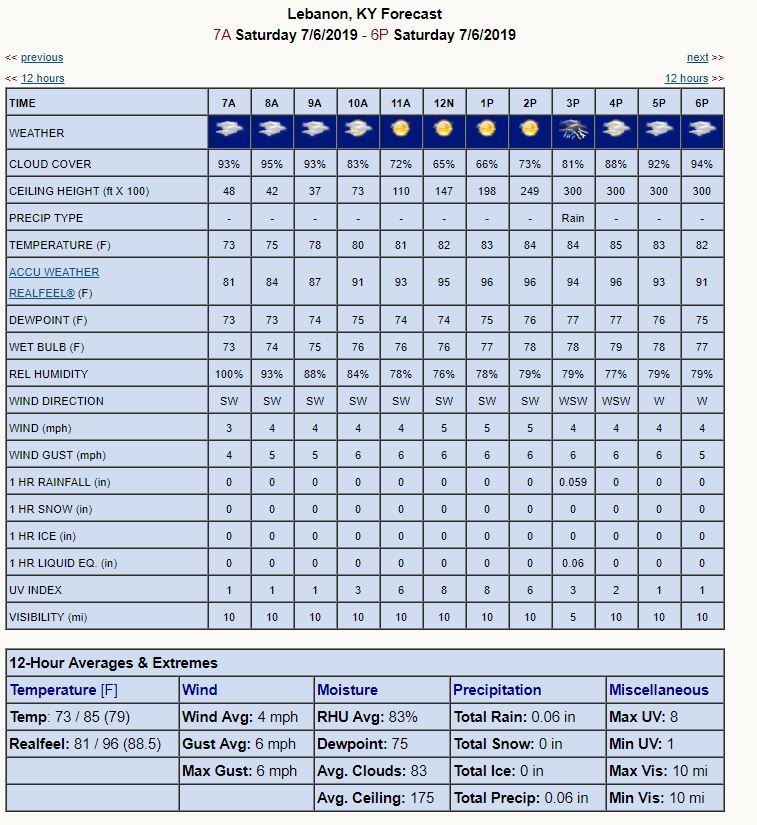Click the 2P partly sunny weather icon
Screen dimensions: 757x825
click(x=530, y=130)
